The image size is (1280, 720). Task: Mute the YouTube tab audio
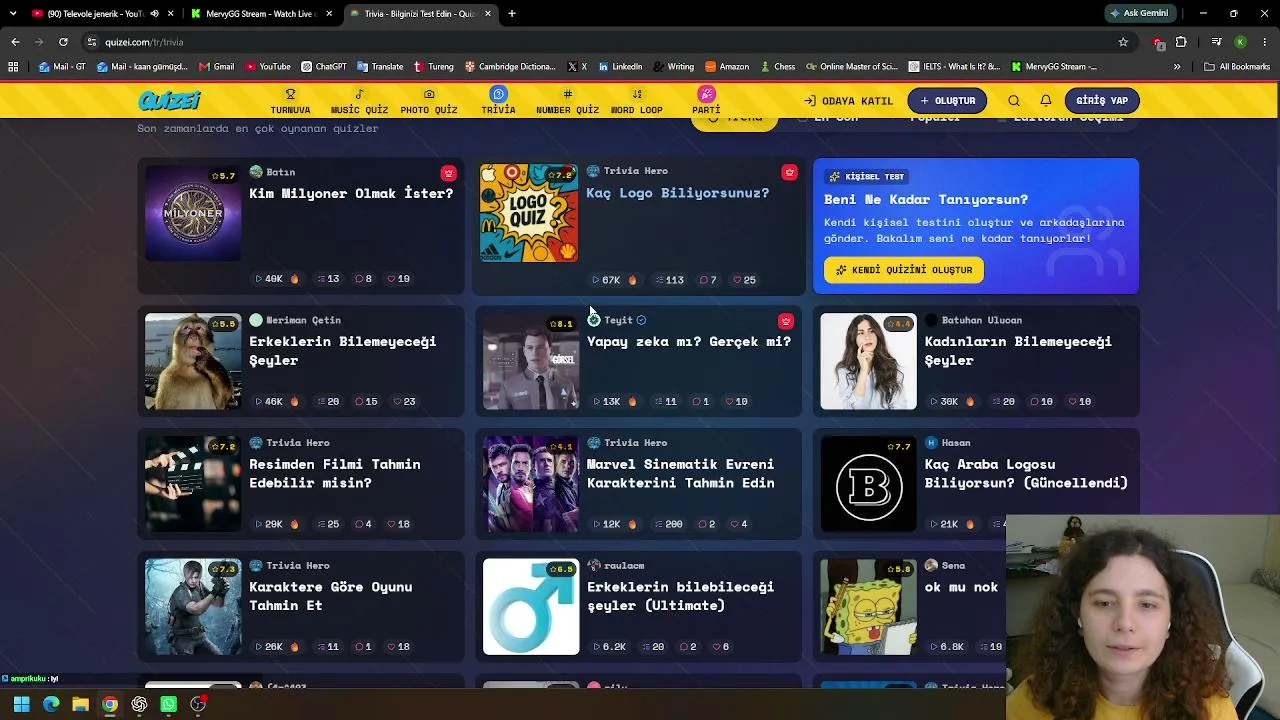pos(154,14)
